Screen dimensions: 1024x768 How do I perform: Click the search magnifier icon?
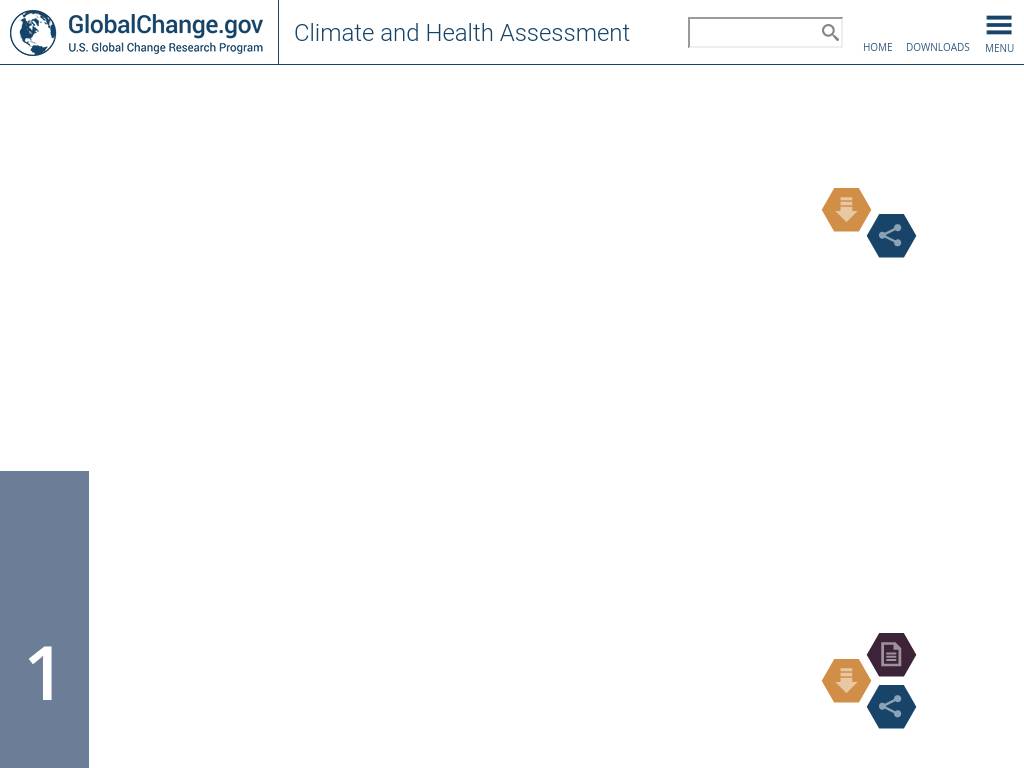tap(830, 33)
